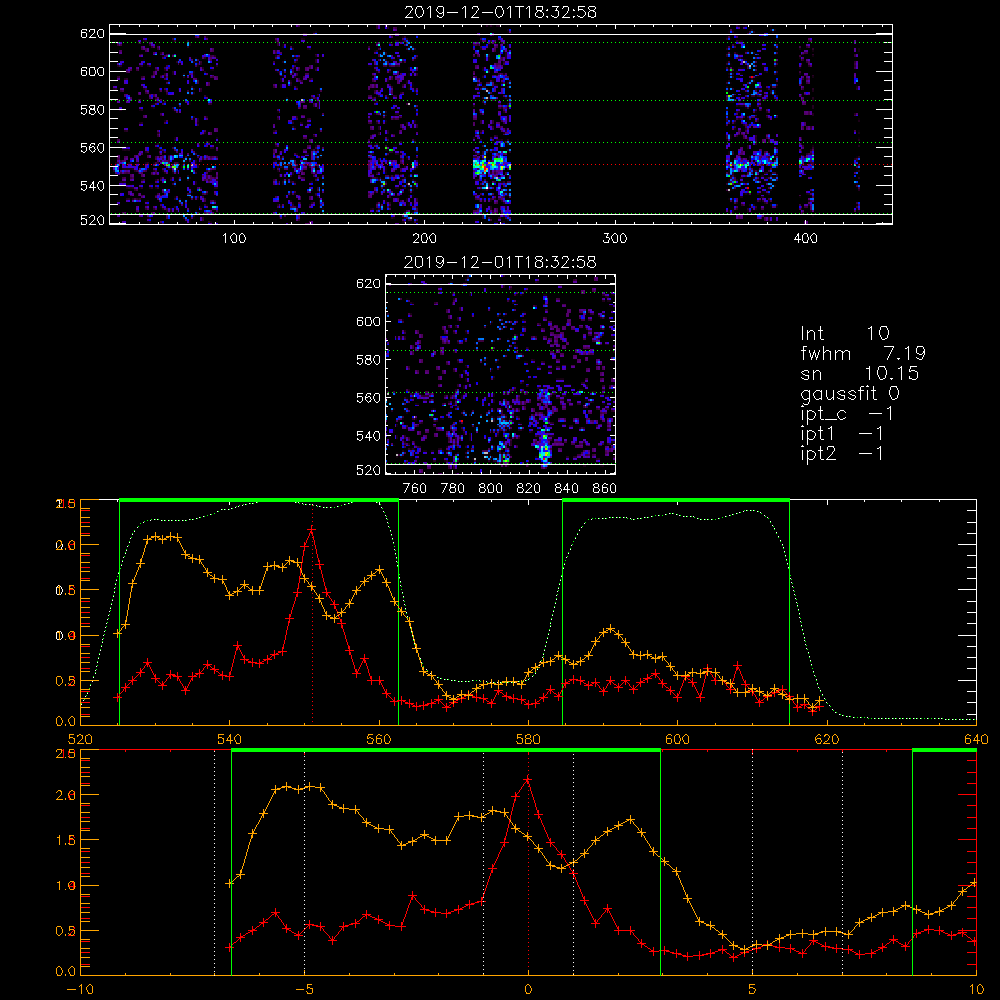Click x-axis label 200 on top spectrogram

(424, 239)
